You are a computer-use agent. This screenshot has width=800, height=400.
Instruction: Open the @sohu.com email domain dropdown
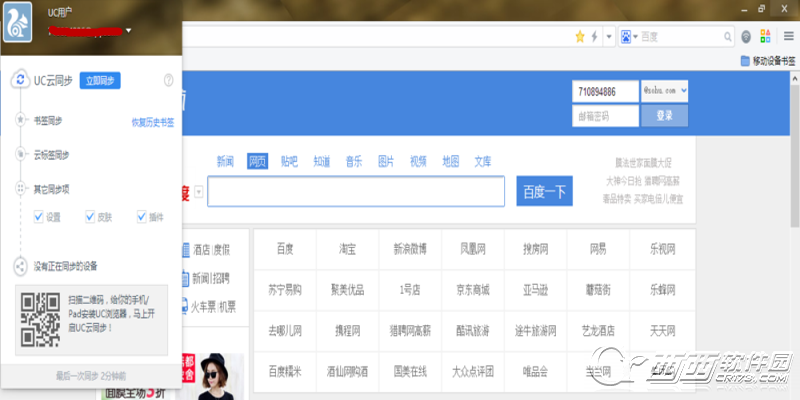click(x=665, y=91)
